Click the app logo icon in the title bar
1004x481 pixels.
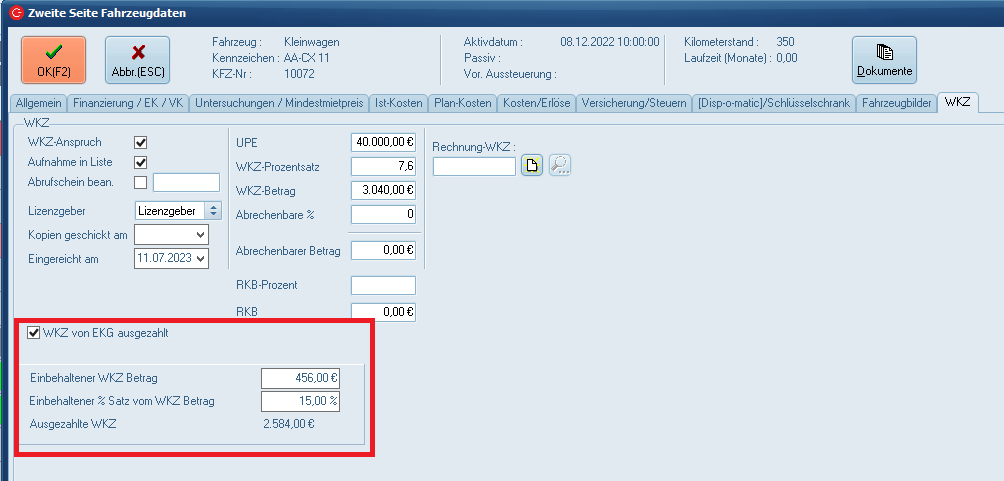(x=13, y=13)
